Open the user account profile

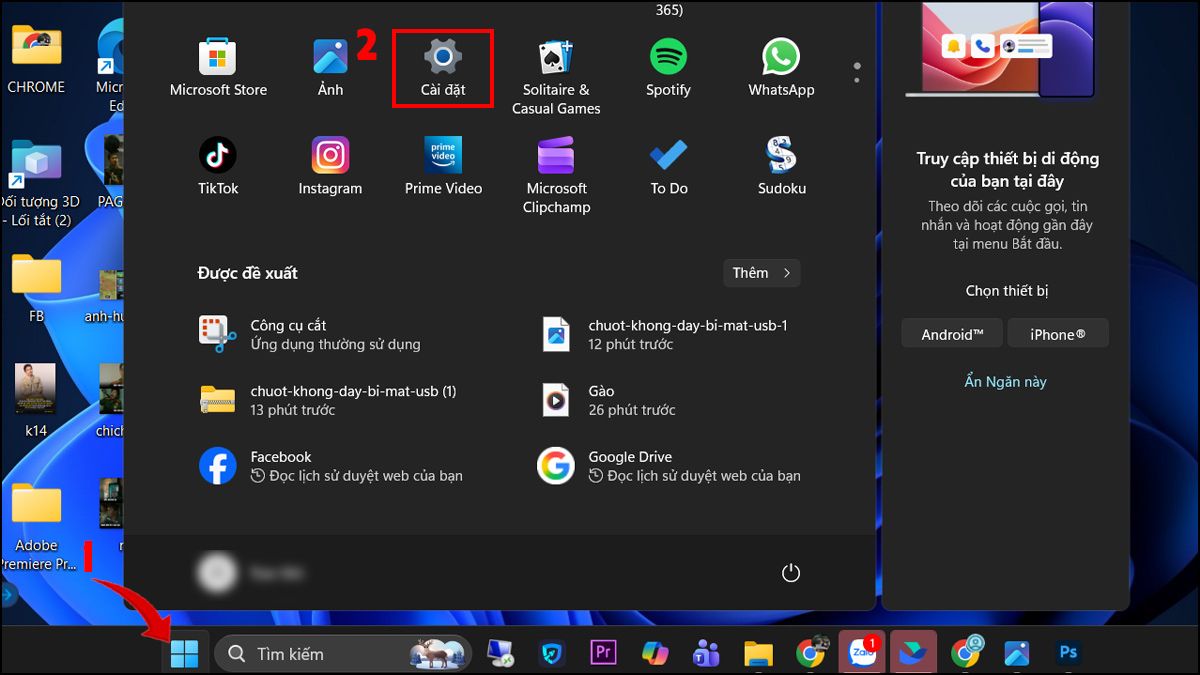[x=252, y=573]
